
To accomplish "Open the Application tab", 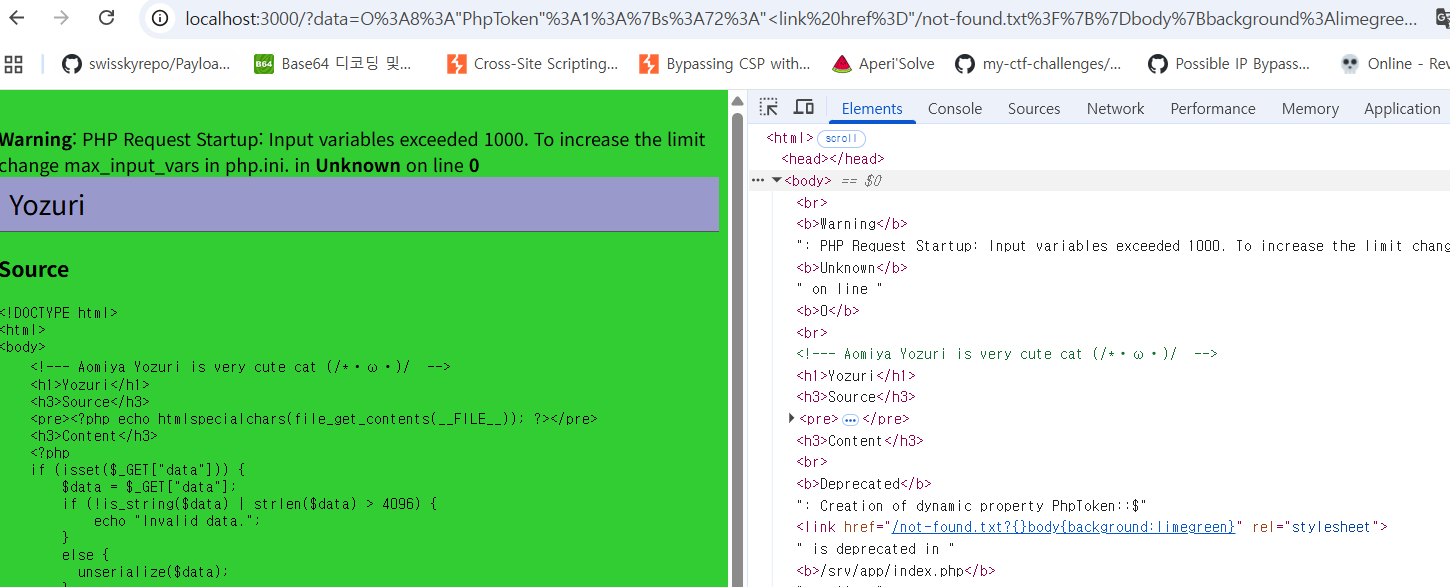I will tap(1402, 108).
